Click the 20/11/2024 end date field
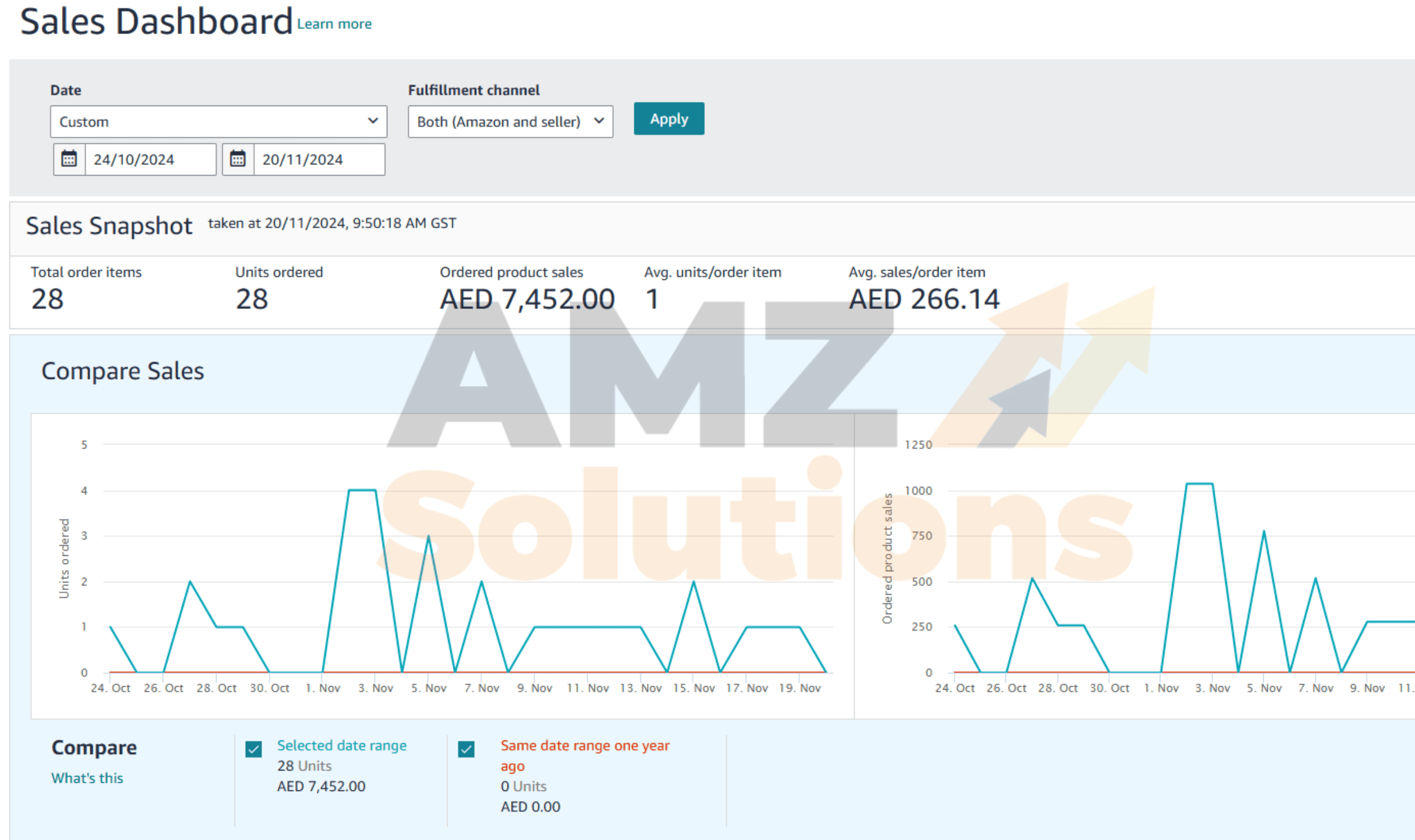This screenshot has height=840, width=1415. pyautogui.click(x=318, y=159)
